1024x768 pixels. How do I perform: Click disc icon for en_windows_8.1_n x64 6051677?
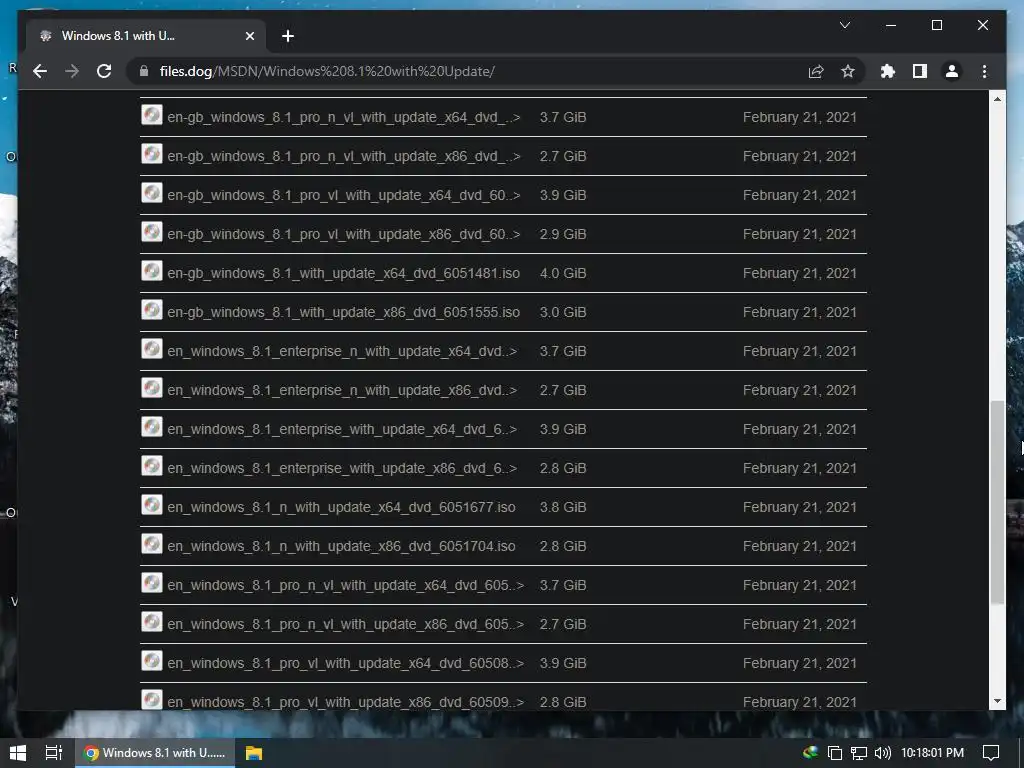(152, 505)
